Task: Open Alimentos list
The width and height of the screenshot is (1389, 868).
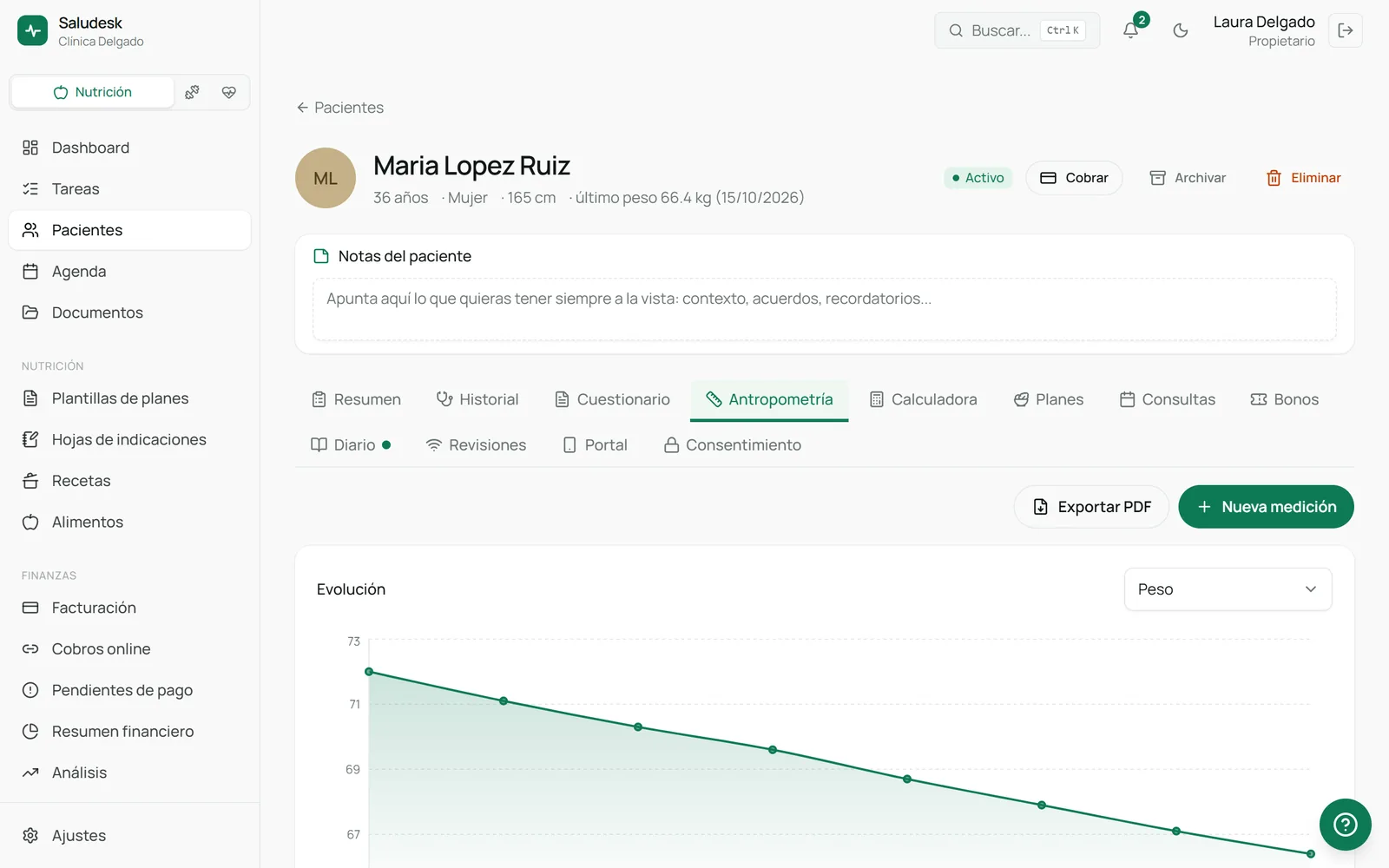Action: pyautogui.click(x=129, y=522)
